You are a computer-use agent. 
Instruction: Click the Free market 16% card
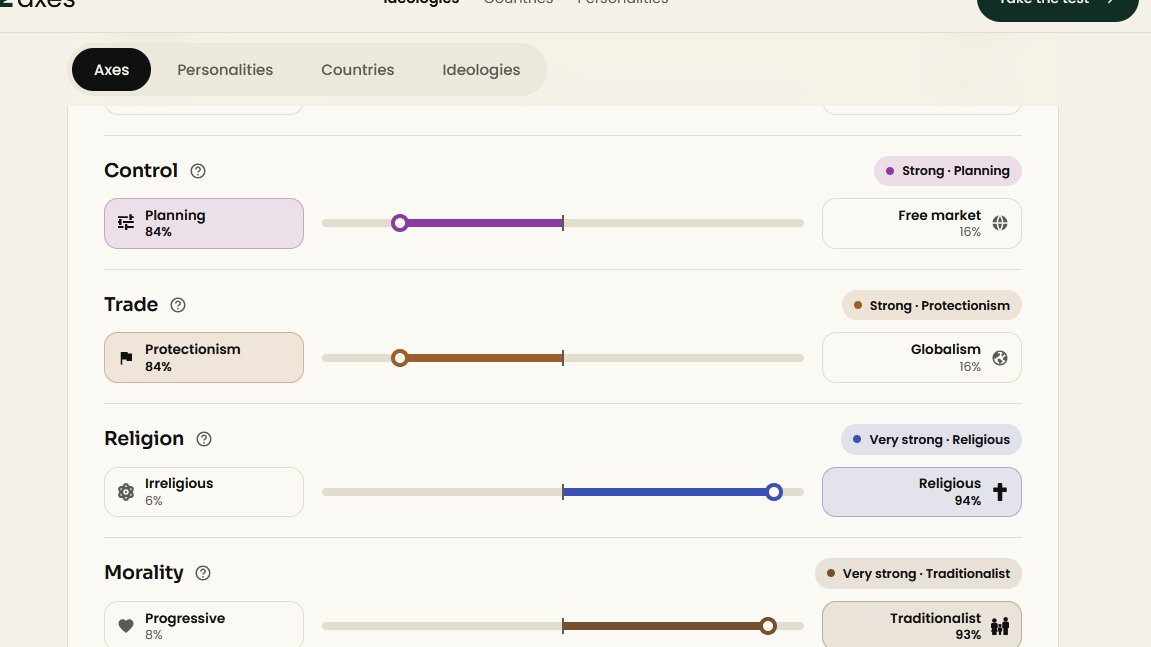(921, 223)
